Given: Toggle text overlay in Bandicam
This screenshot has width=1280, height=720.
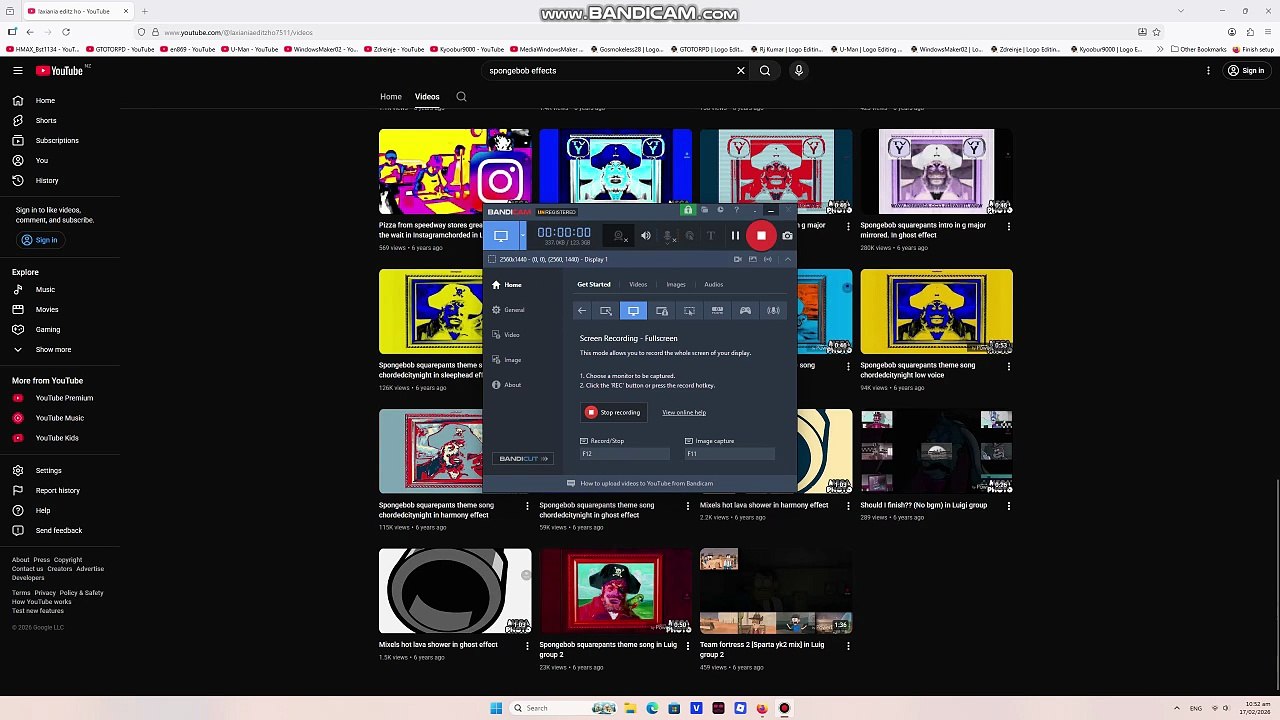Looking at the screenshot, I should click(710, 236).
